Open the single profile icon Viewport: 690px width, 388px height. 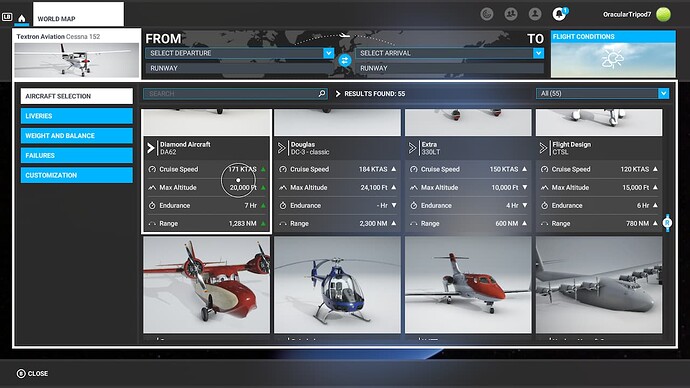(x=535, y=14)
